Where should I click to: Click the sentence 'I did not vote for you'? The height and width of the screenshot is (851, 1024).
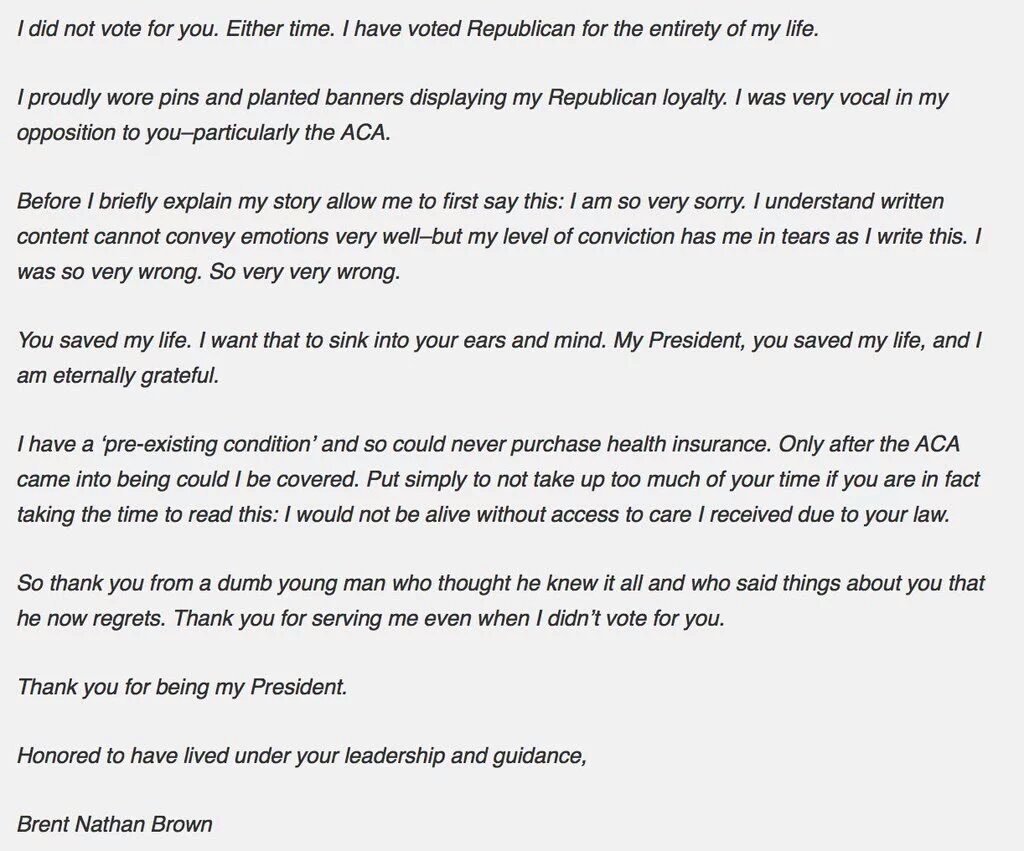point(118,29)
